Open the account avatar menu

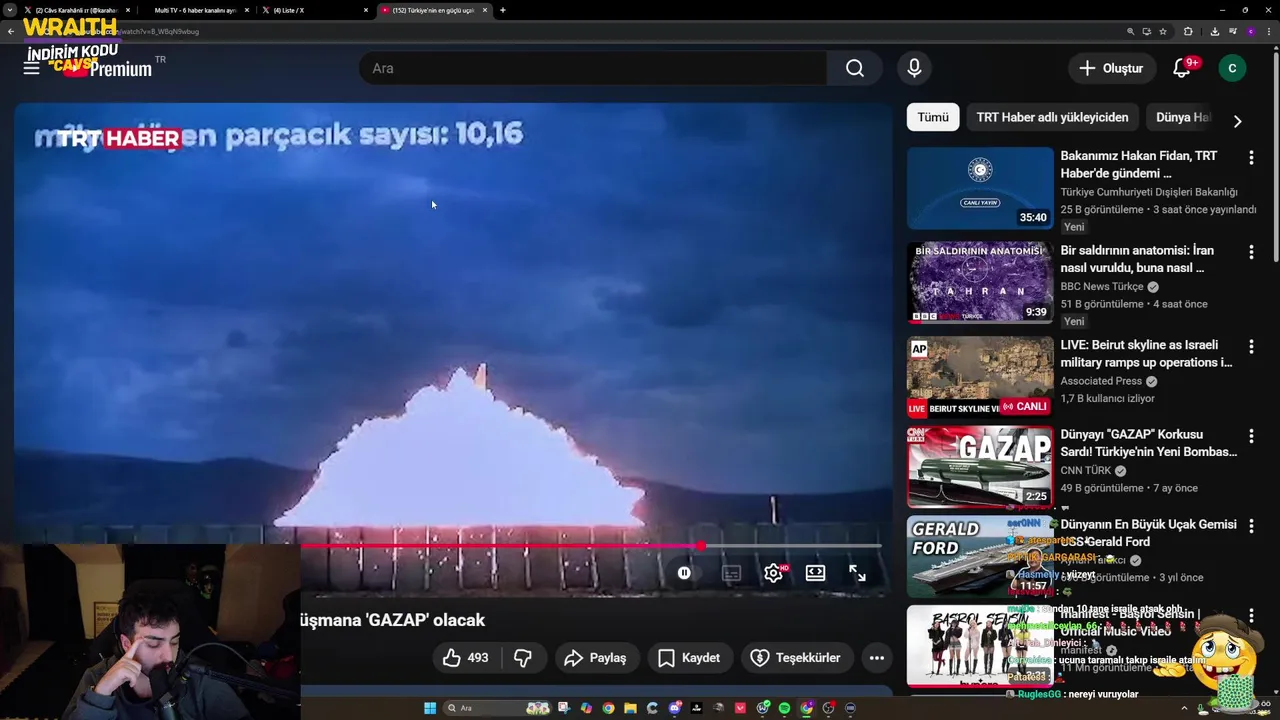[1232, 68]
